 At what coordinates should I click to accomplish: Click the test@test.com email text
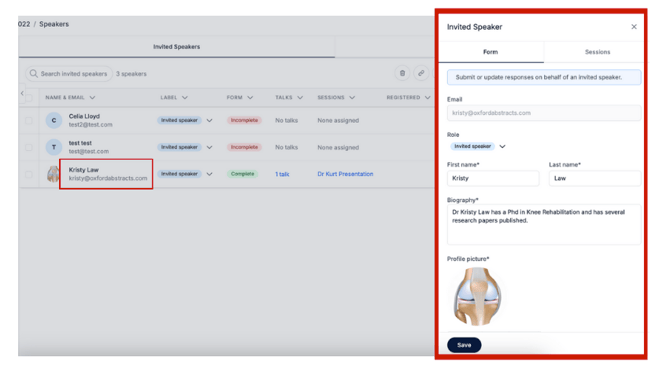[89, 151]
